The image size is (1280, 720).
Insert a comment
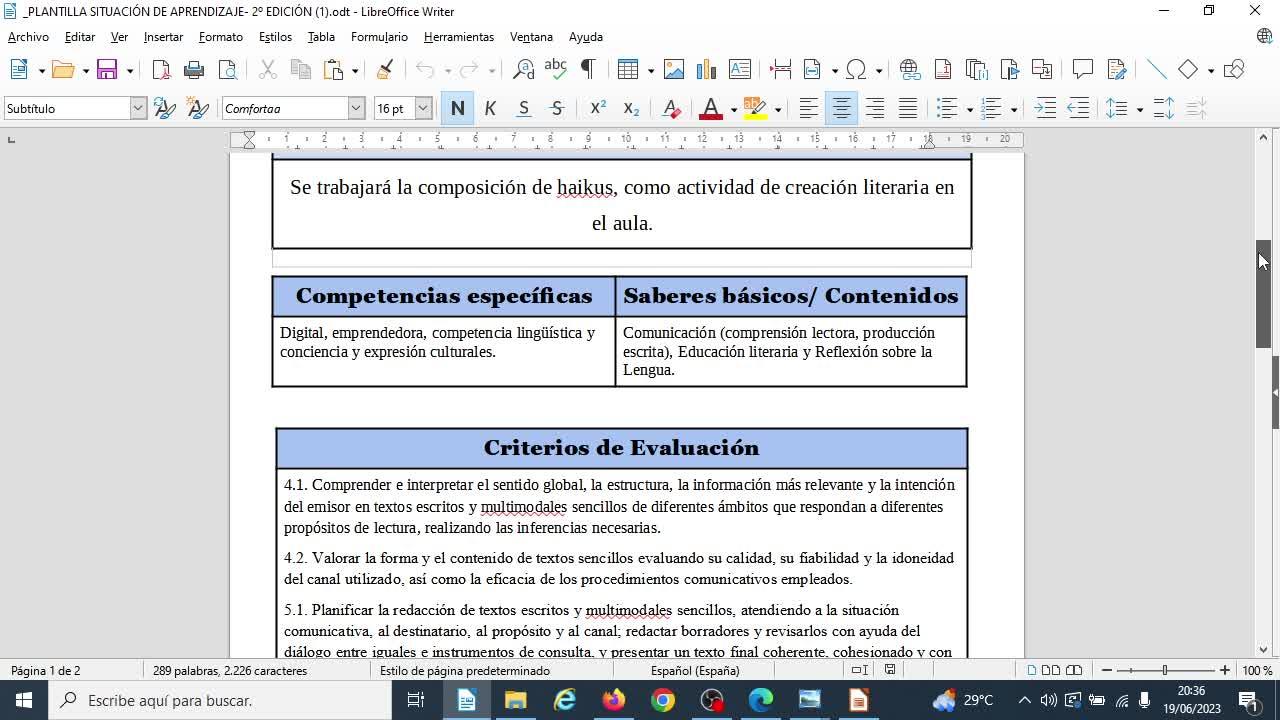point(1083,69)
